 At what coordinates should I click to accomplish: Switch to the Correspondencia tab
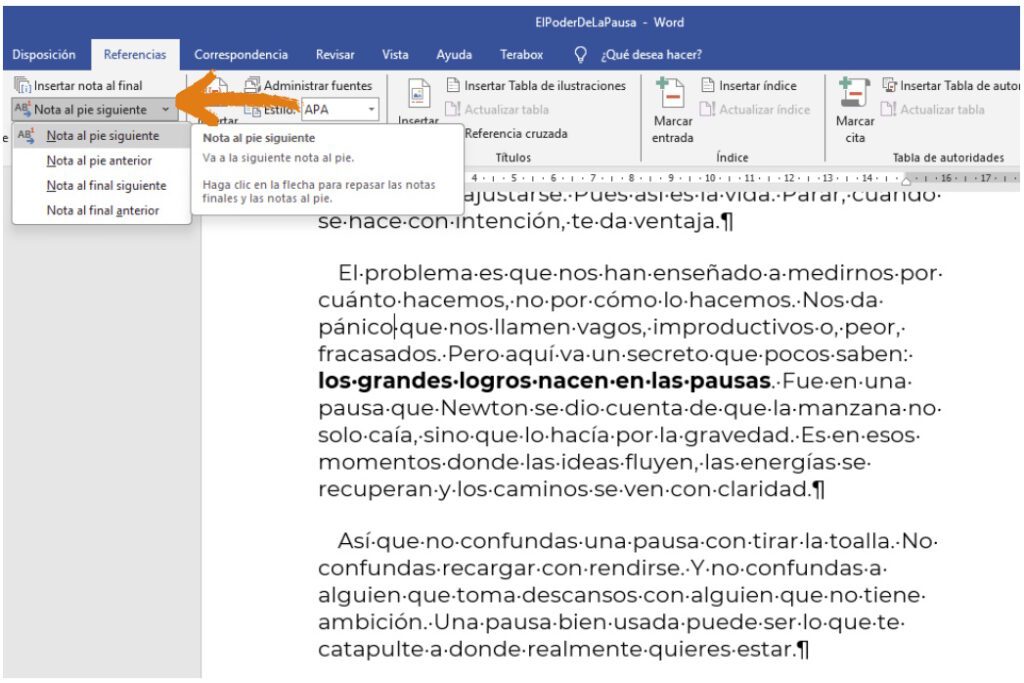coord(241,55)
